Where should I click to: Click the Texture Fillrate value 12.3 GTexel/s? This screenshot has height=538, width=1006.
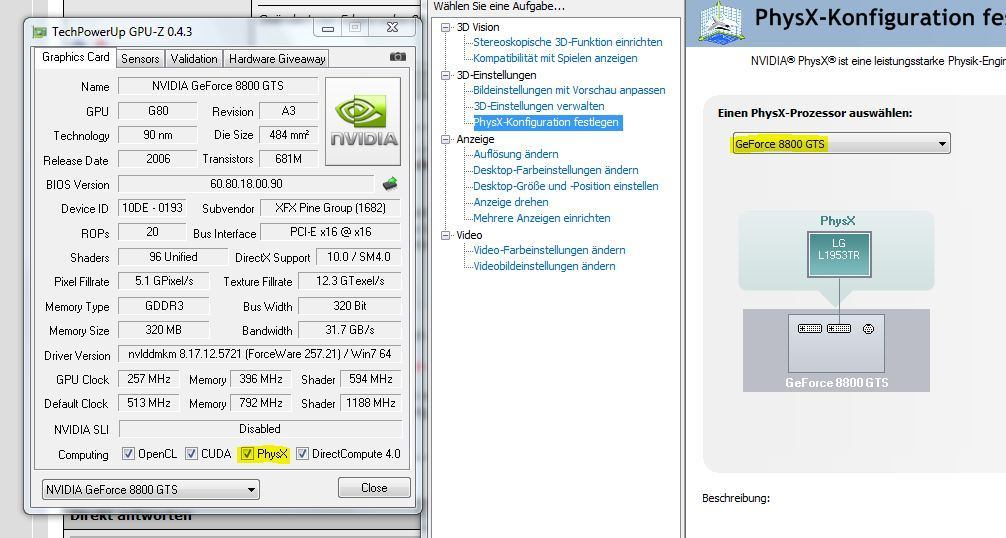click(350, 281)
